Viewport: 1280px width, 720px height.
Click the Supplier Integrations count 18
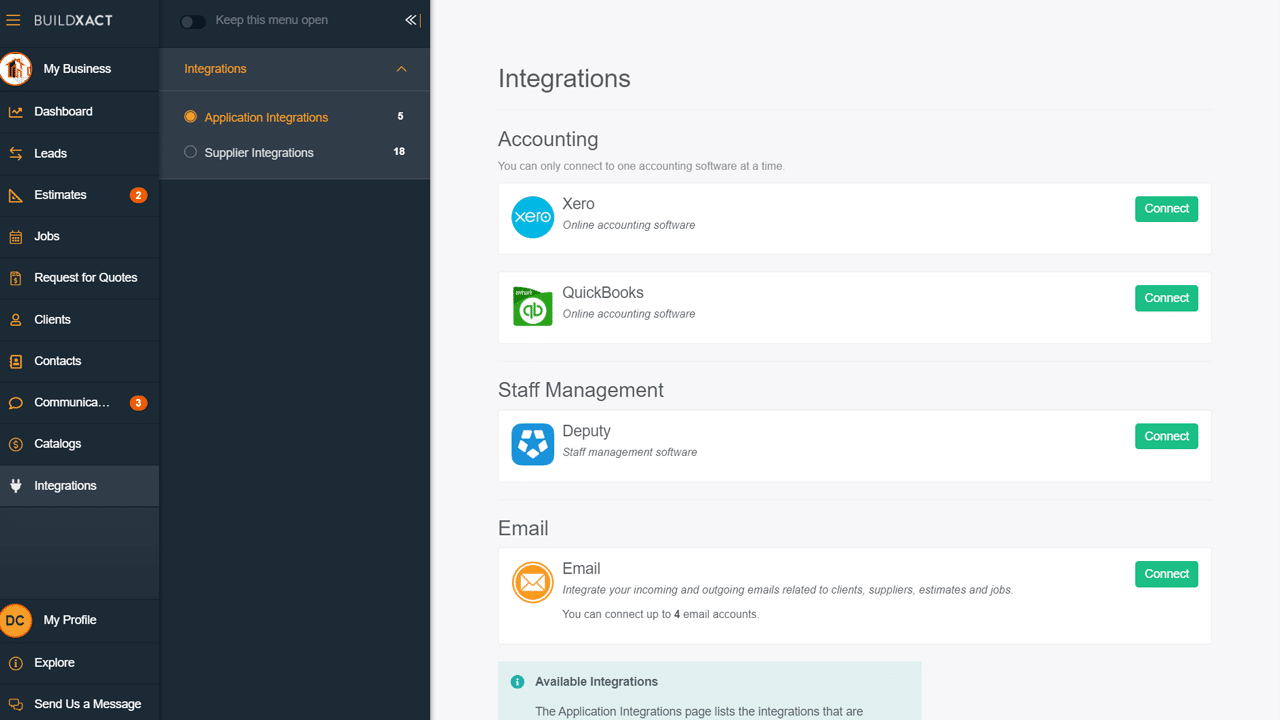pyautogui.click(x=400, y=152)
